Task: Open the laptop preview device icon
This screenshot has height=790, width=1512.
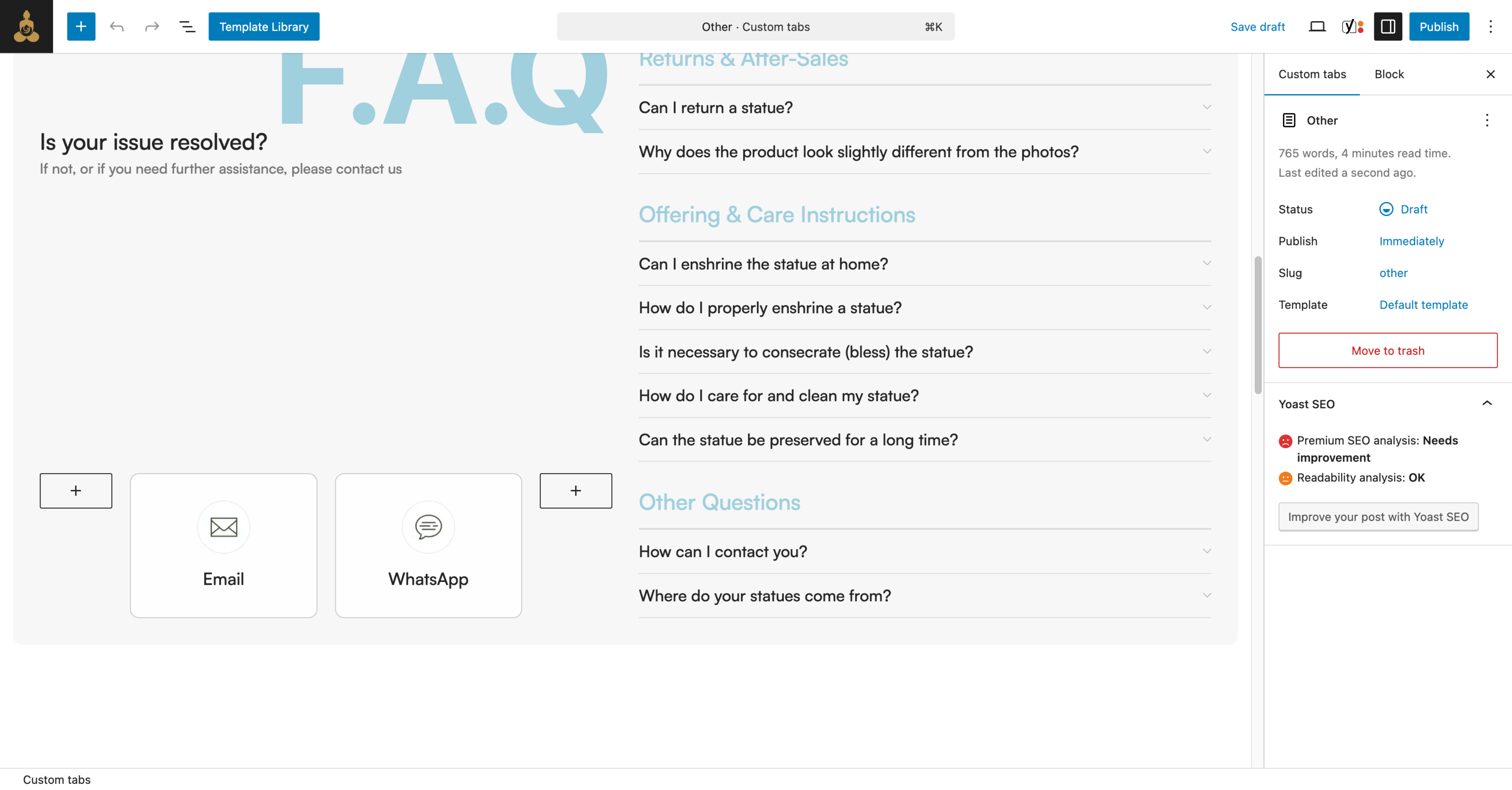Action: coord(1317,26)
